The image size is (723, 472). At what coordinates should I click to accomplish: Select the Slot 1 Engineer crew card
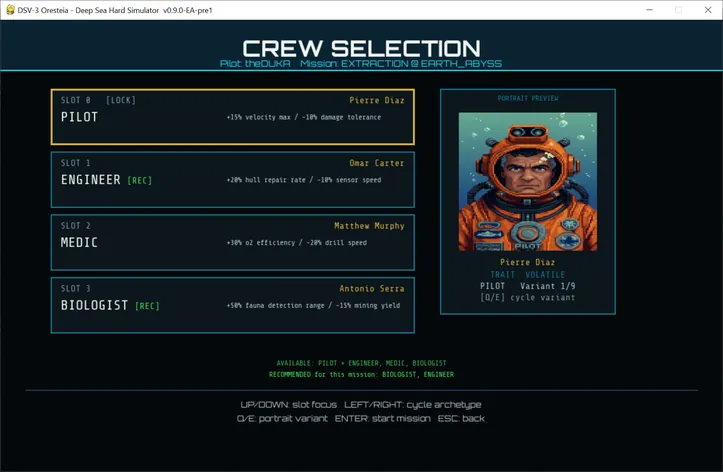click(233, 180)
